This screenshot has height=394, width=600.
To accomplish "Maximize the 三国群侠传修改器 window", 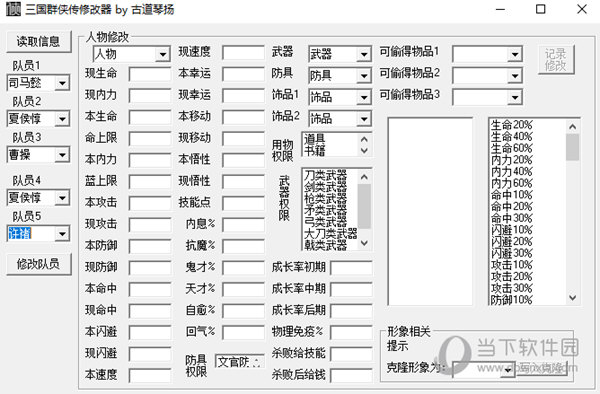I will [541, 9].
